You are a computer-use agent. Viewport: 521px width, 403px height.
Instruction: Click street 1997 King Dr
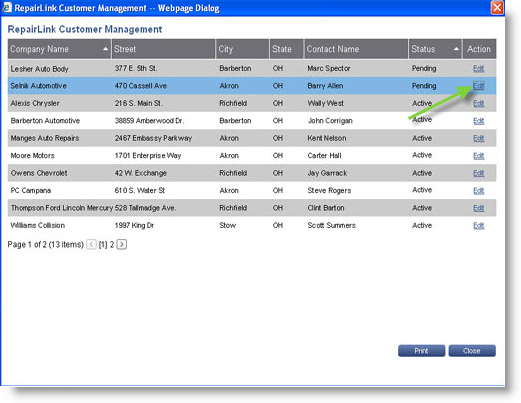(134, 225)
